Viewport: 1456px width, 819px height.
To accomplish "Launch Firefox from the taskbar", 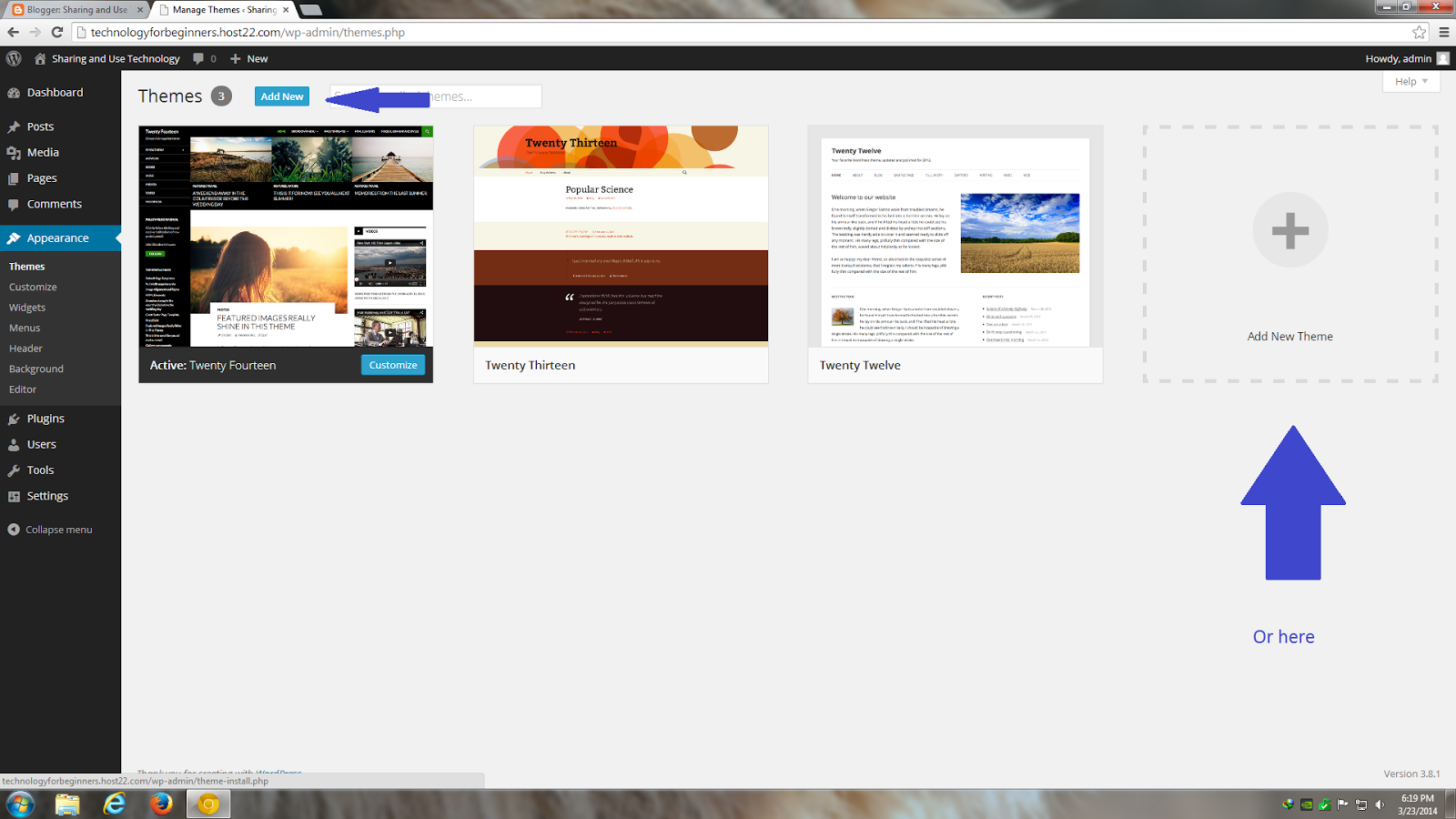I will coord(162,804).
